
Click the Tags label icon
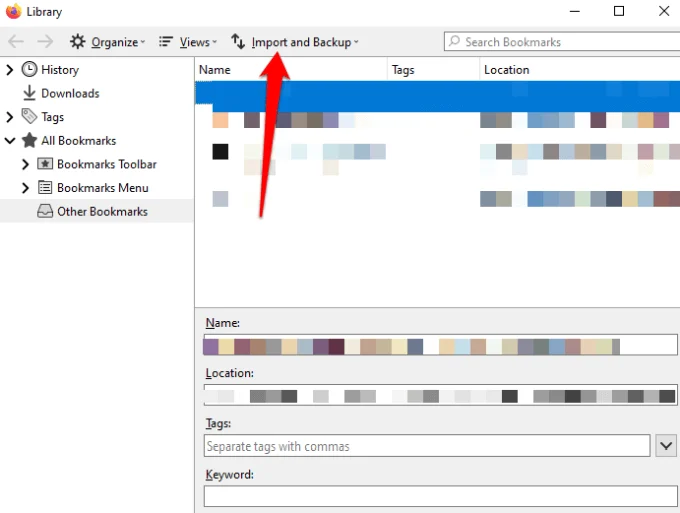29,116
